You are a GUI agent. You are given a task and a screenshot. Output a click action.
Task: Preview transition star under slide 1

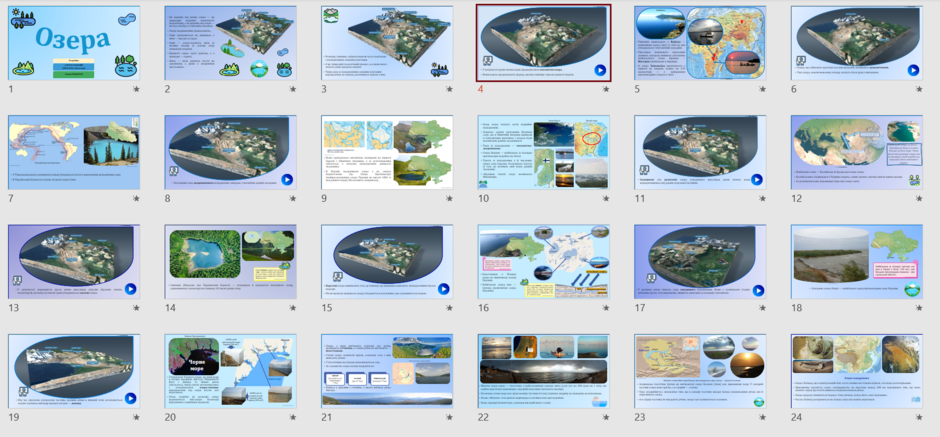[136, 89]
